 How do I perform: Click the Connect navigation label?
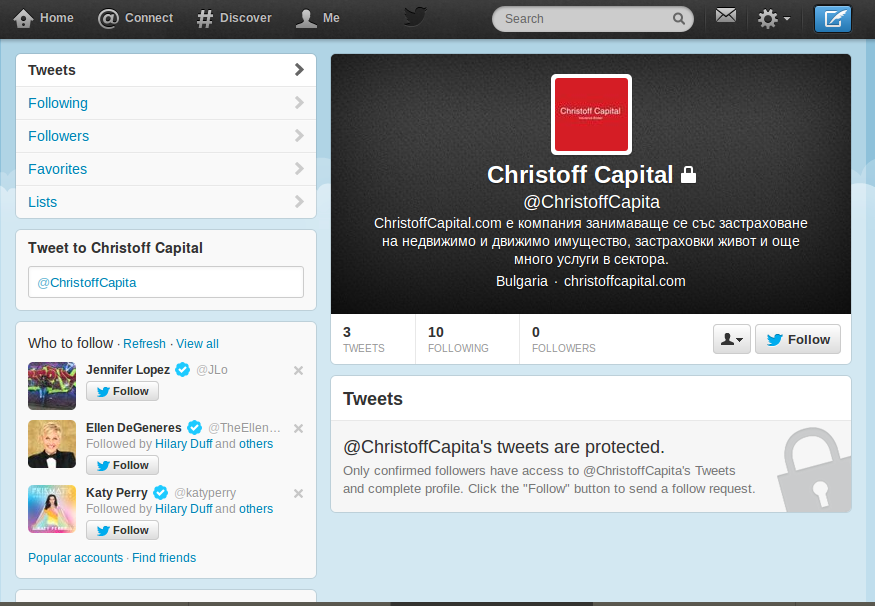pos(149,18)
